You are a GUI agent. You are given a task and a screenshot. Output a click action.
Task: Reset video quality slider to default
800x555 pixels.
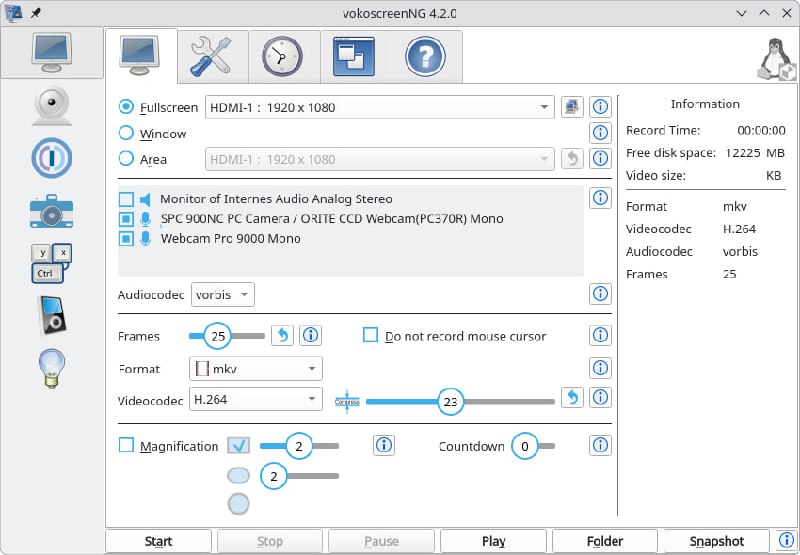coord(572,398)
